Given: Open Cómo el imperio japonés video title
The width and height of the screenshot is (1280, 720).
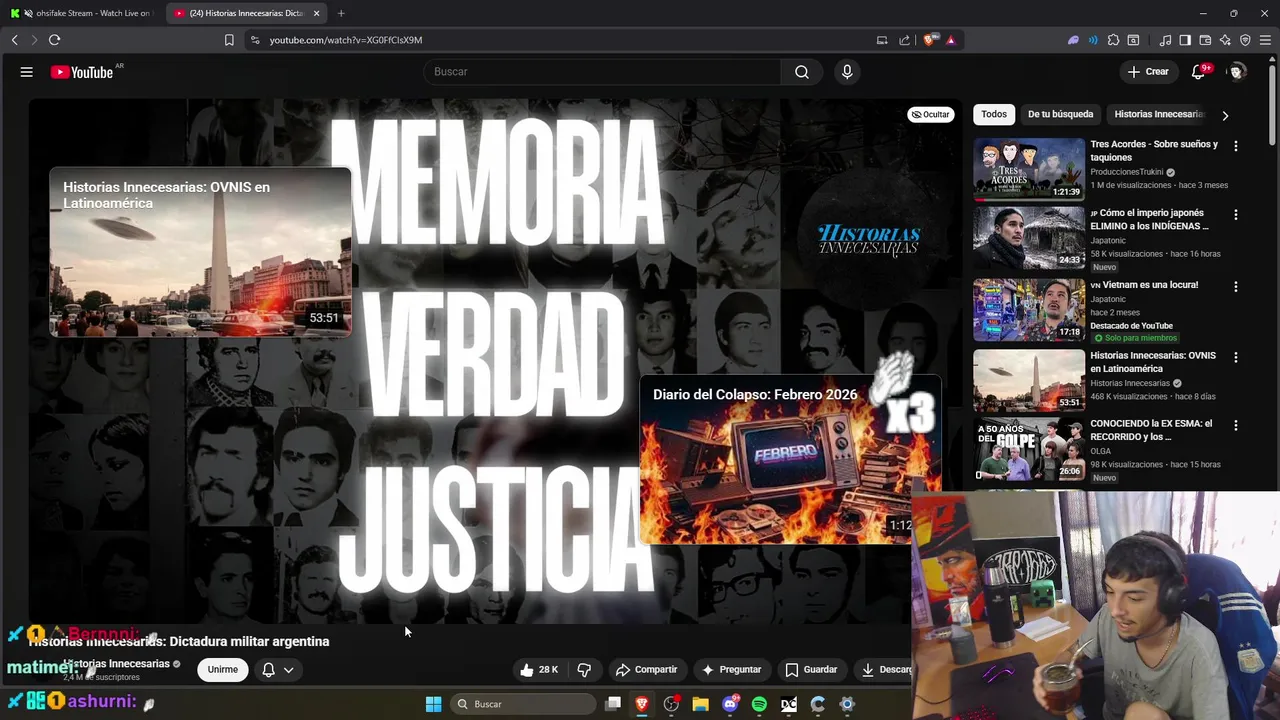Looking at the screenshot, I should click(1149, 220).
